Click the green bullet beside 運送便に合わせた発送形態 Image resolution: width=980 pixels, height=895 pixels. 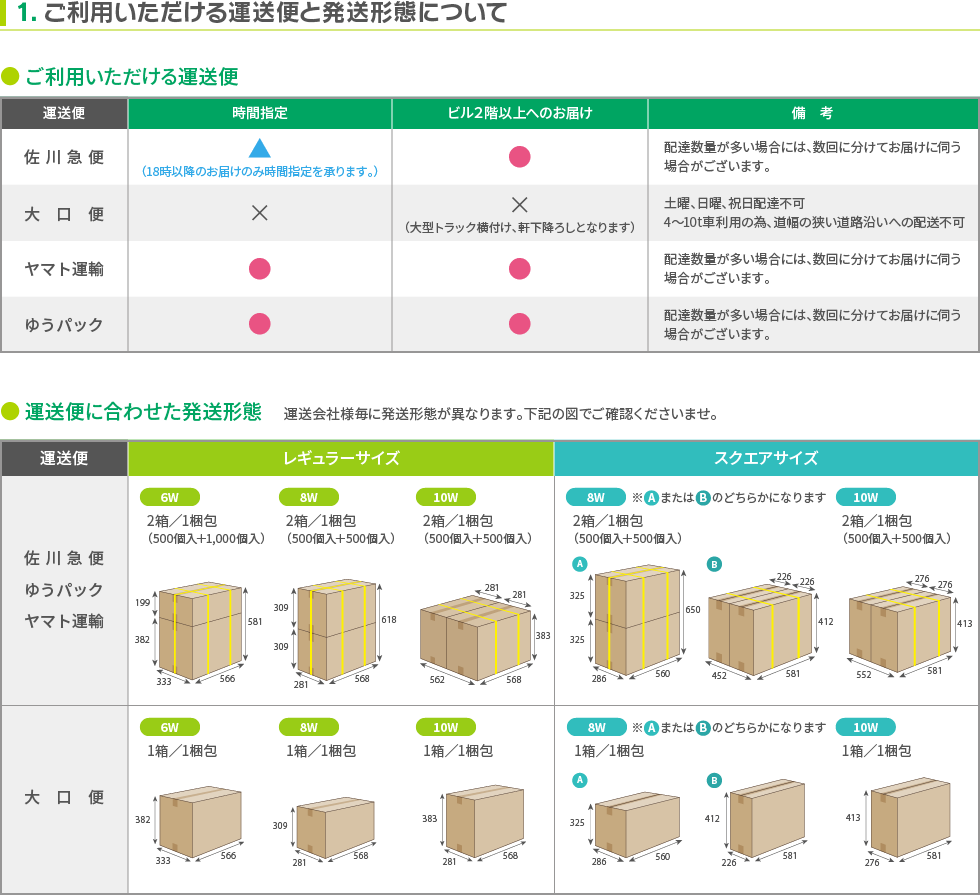click(10, 411)
